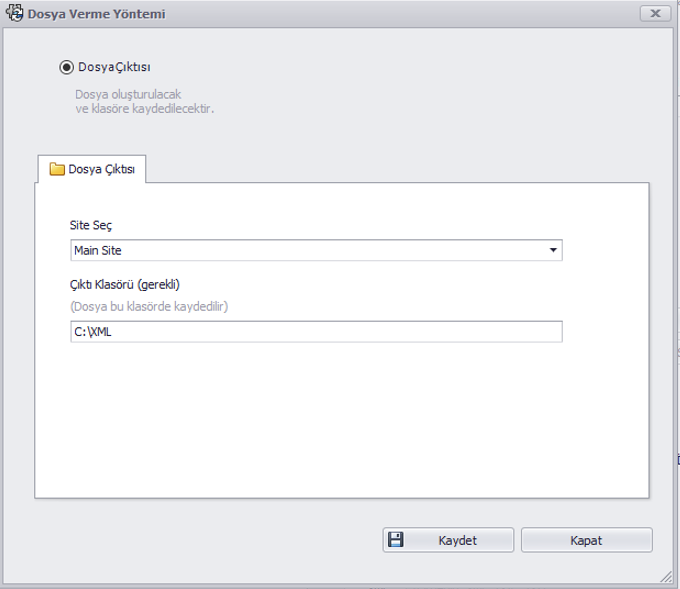Switch to the Dosya Çıktısı tab
The width and height of the screenshot is (680, 589).
click(x=92, y=169)
